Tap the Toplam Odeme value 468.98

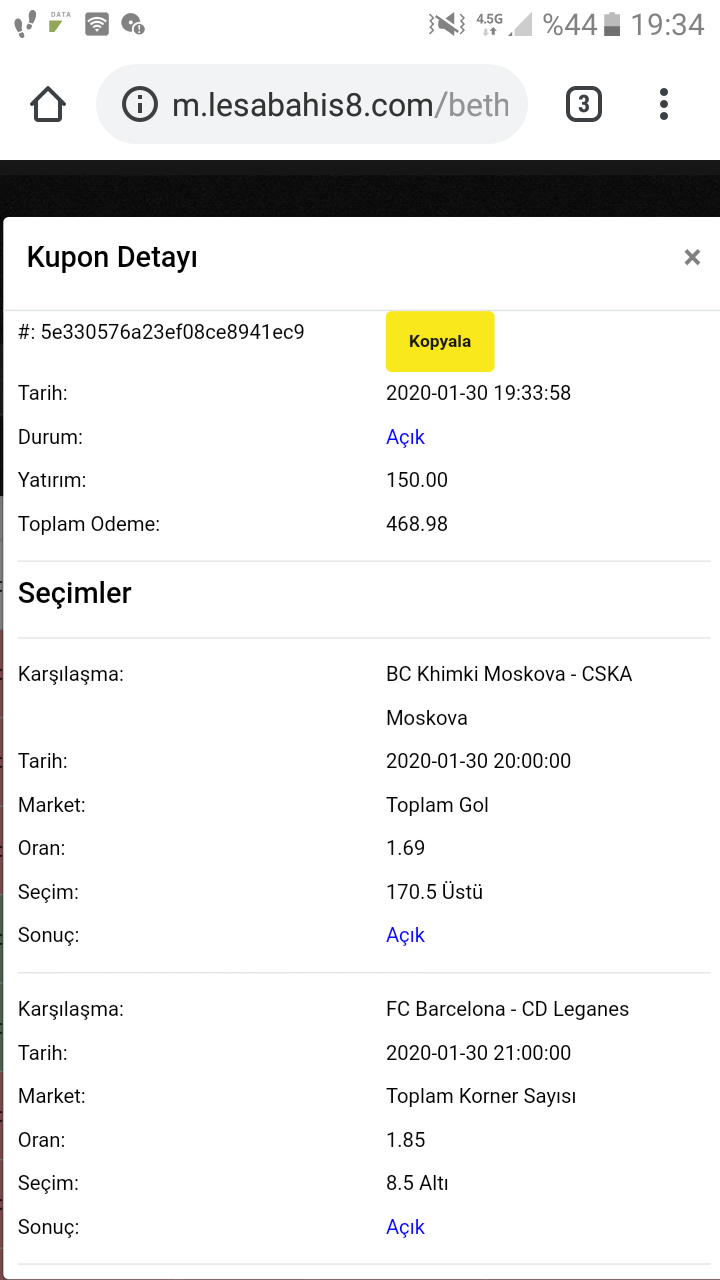tap(417, 524)
